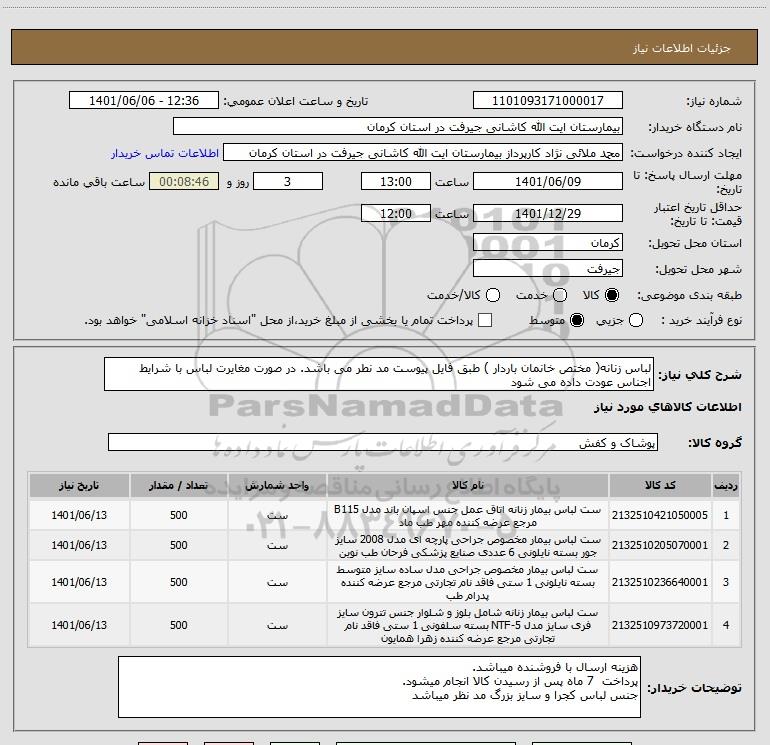
Task: Click the price validity date 1401/12/29
Action: click(548, 213)
